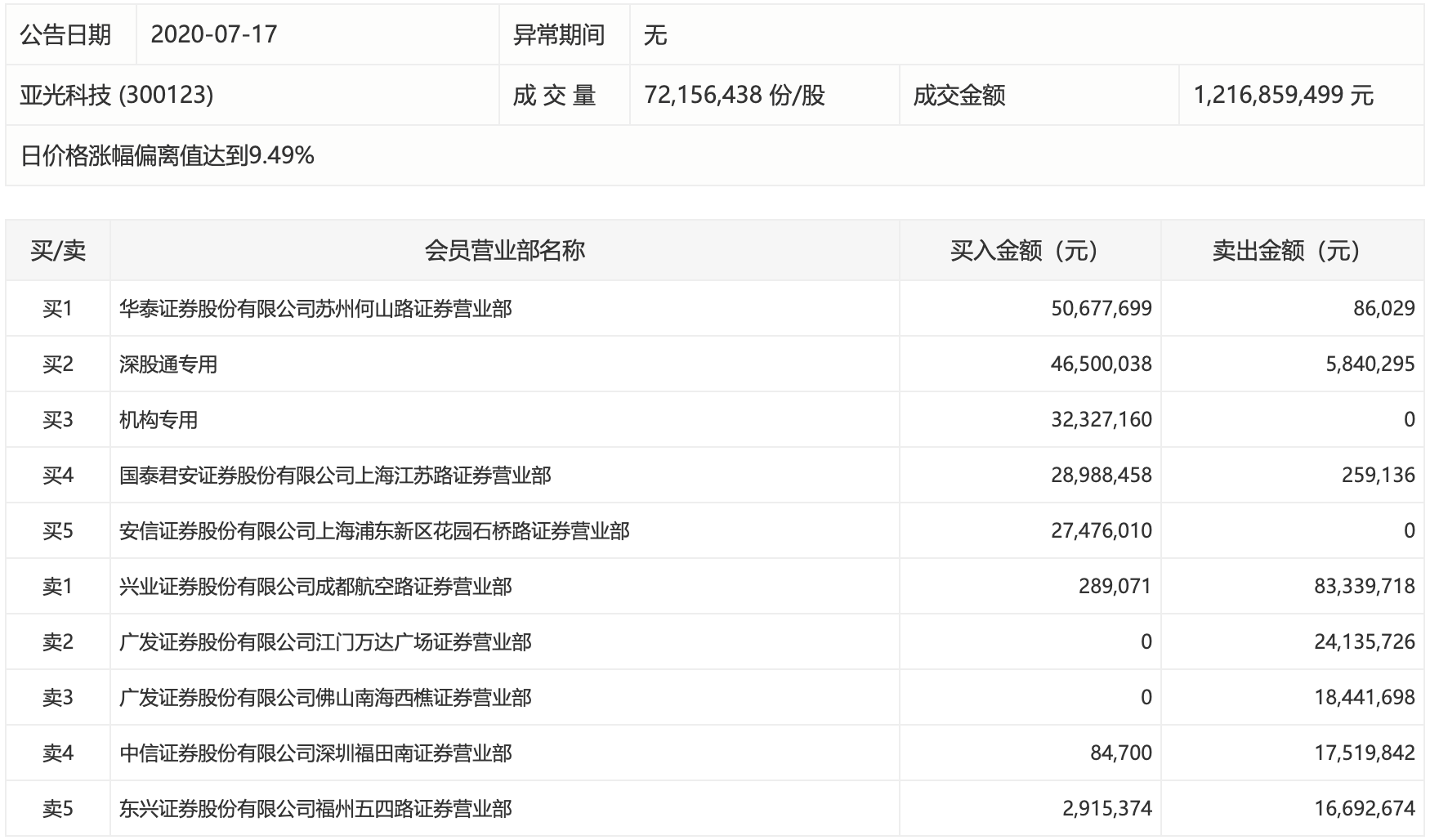The width and height of the screenshot is (1430, 840).
Task: Select 安信证券 上海浦东新区花园石桥路 branch name
Action: point(374,531)
